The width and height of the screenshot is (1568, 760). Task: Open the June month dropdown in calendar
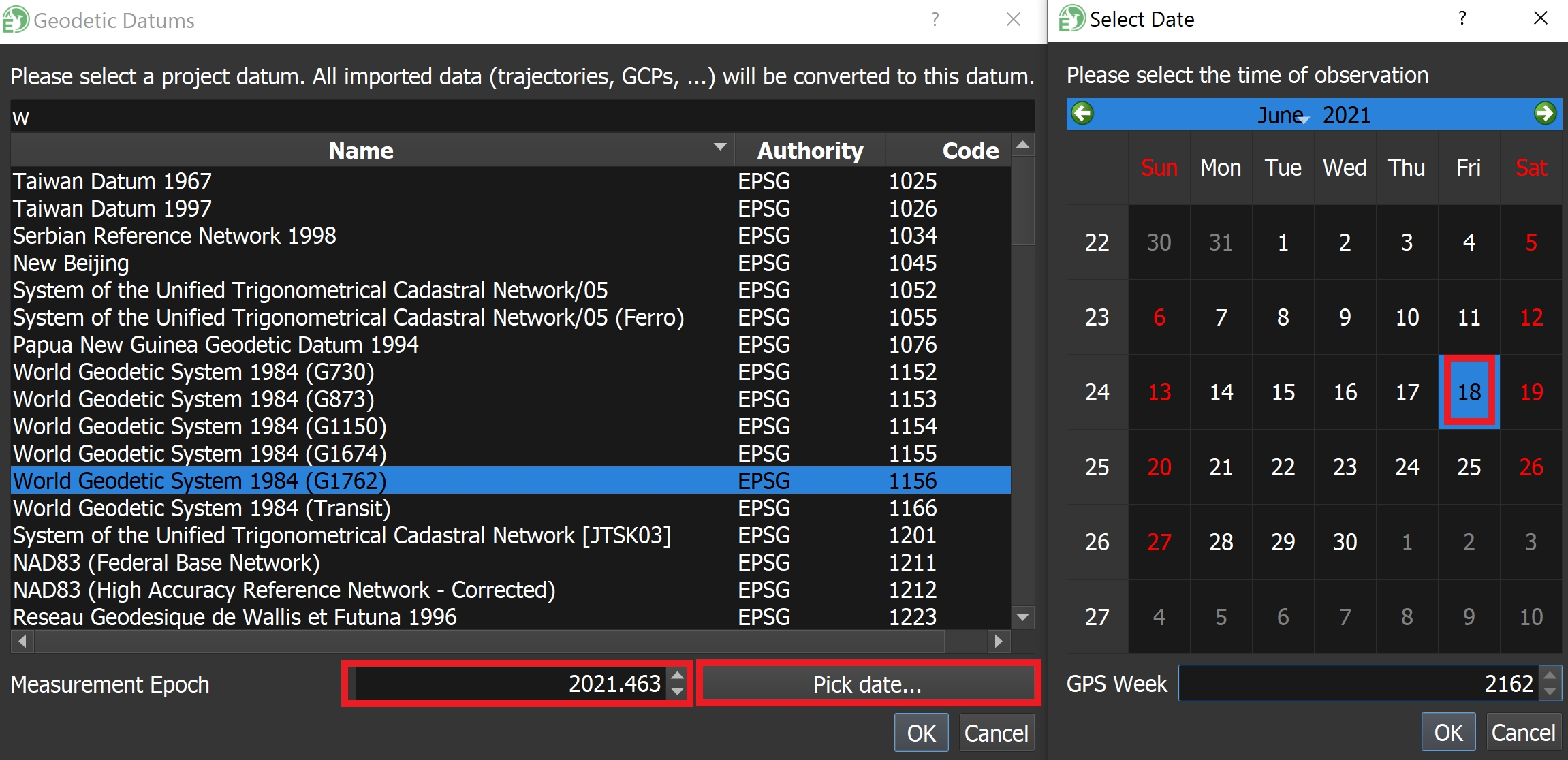tap(1282, 115)
